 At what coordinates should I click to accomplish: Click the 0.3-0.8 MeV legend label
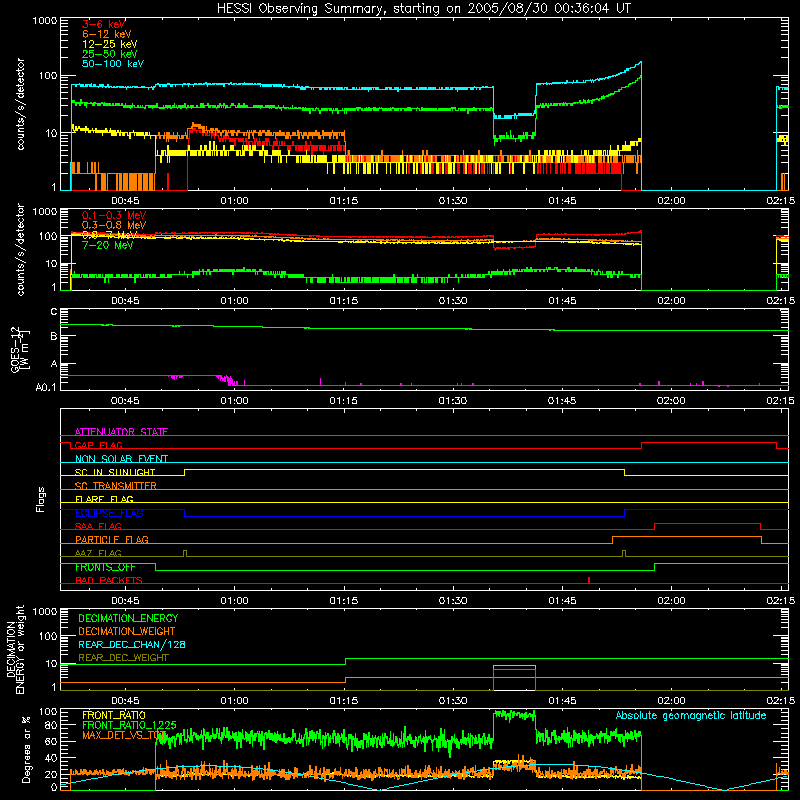click(x=113, y=226)
